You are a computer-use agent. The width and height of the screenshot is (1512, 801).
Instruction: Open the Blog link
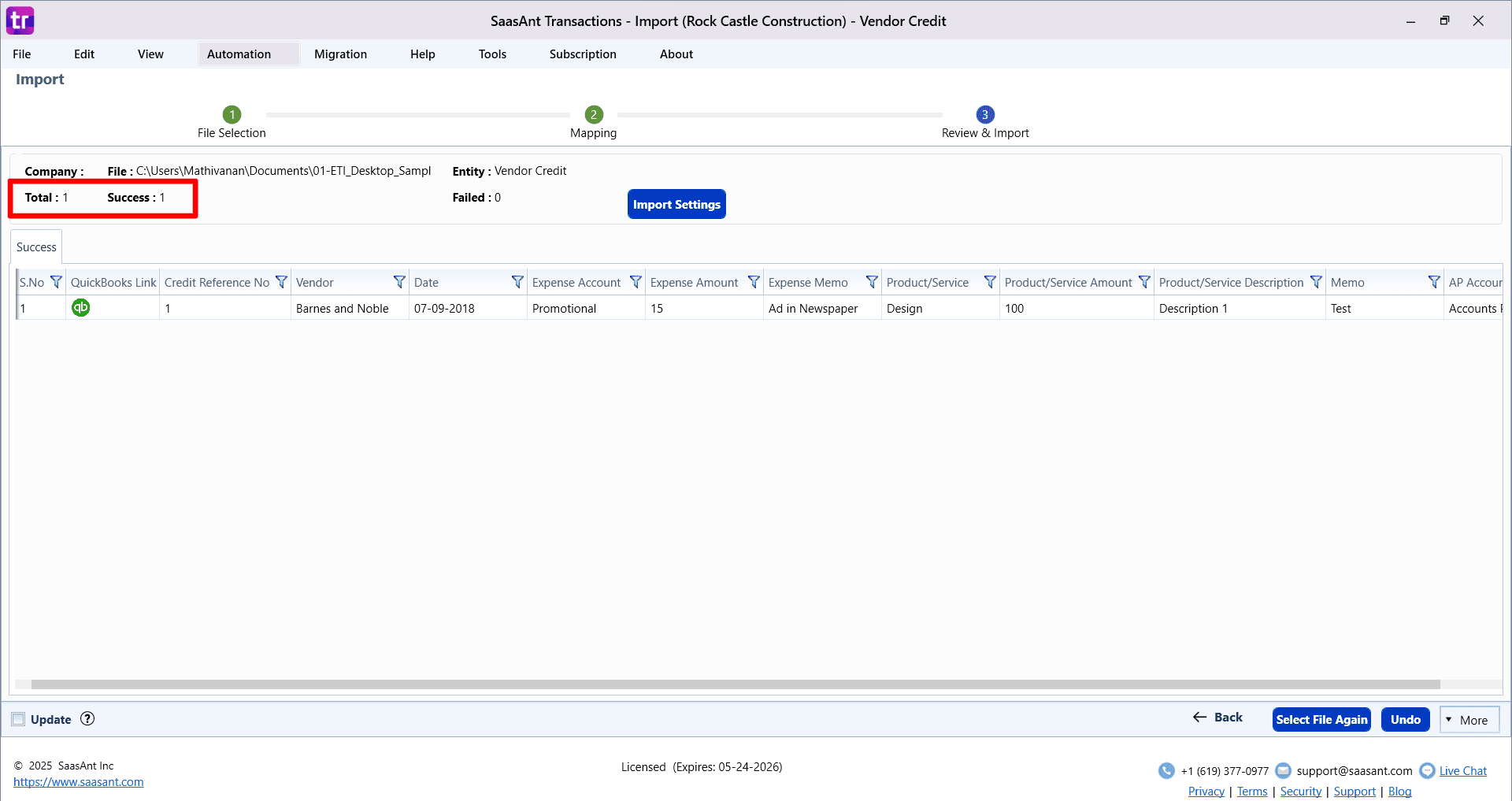click(x=1399, y=791)
